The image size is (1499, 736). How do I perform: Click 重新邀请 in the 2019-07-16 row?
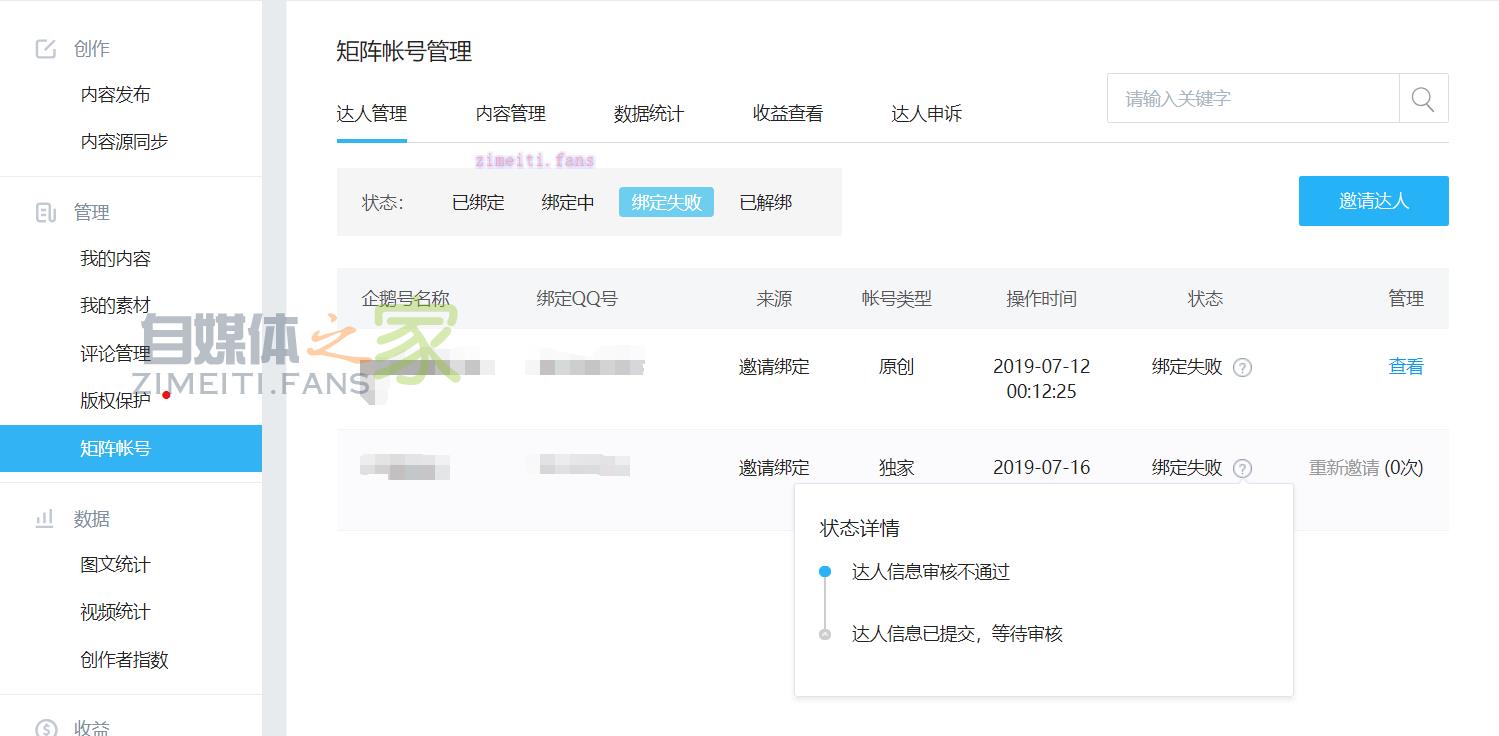click(x=1344, y=468)
